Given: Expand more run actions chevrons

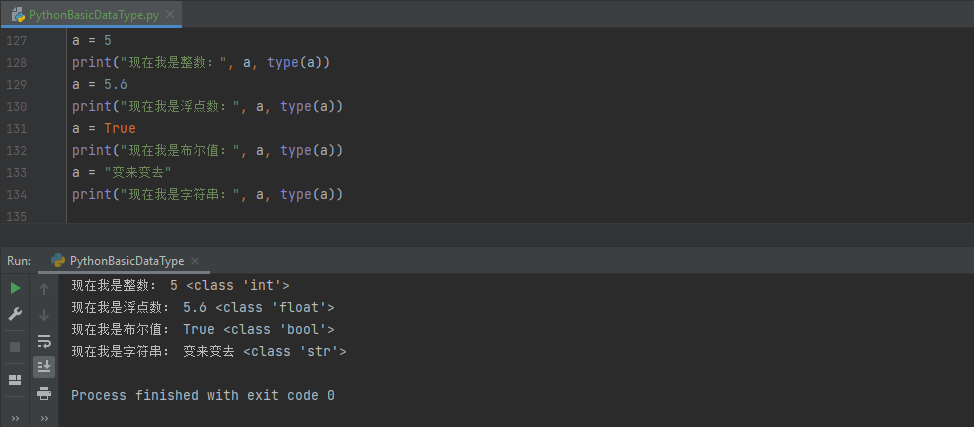Looking at the screenshot, I should tap(15, 418).
